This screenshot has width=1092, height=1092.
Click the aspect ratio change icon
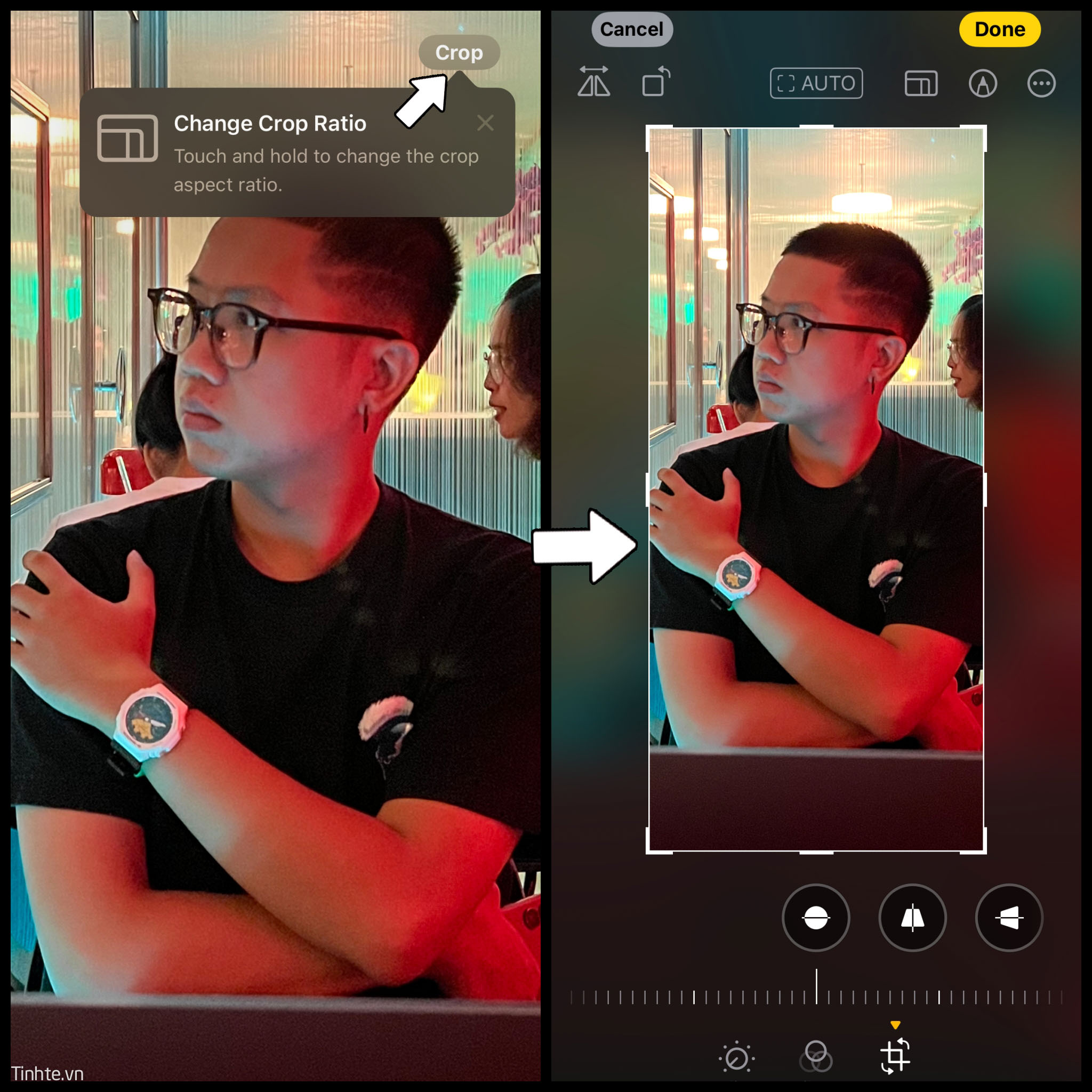coord(917,82)
